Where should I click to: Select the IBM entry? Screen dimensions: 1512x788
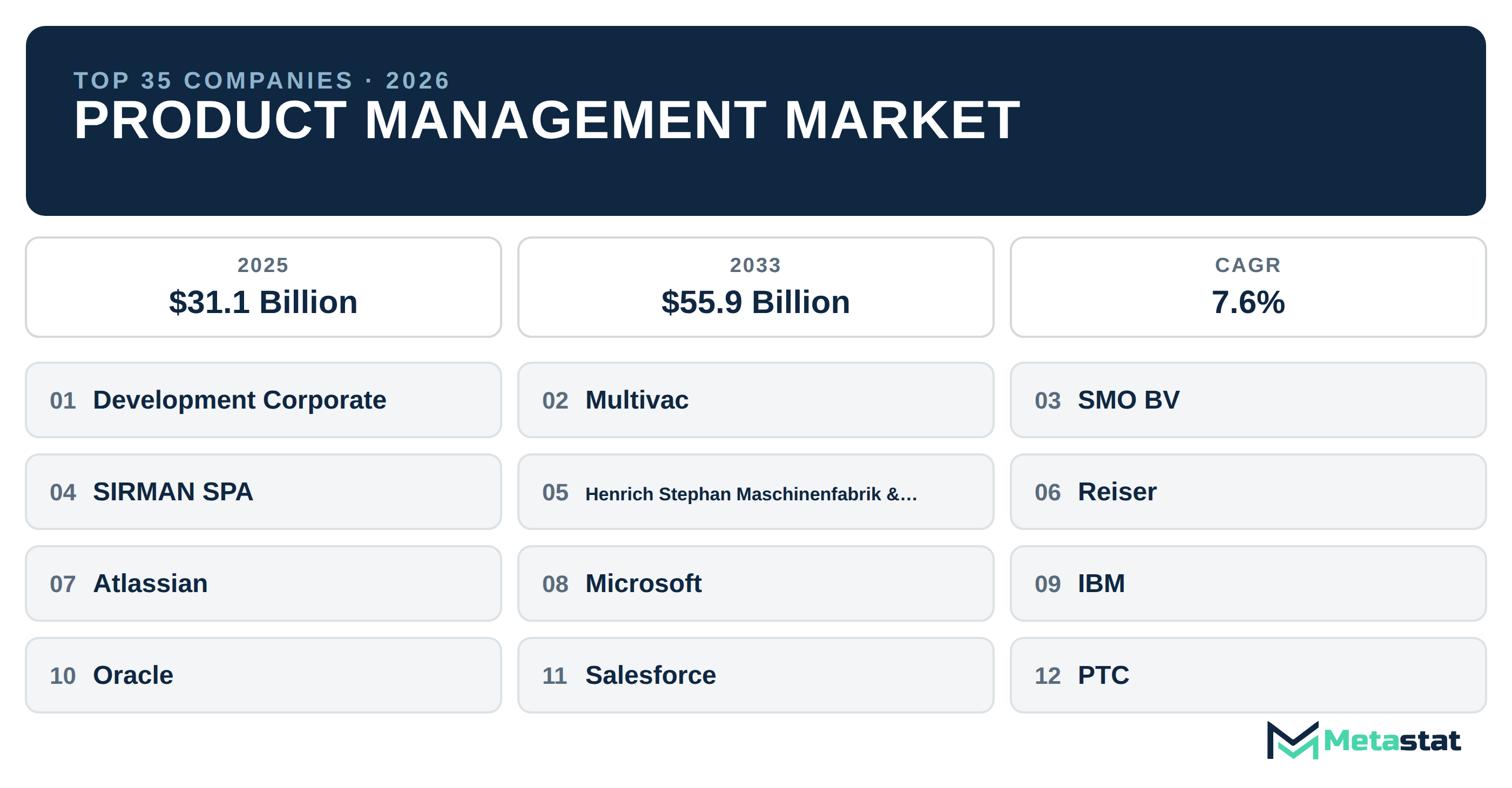[x=1248, y=583]
